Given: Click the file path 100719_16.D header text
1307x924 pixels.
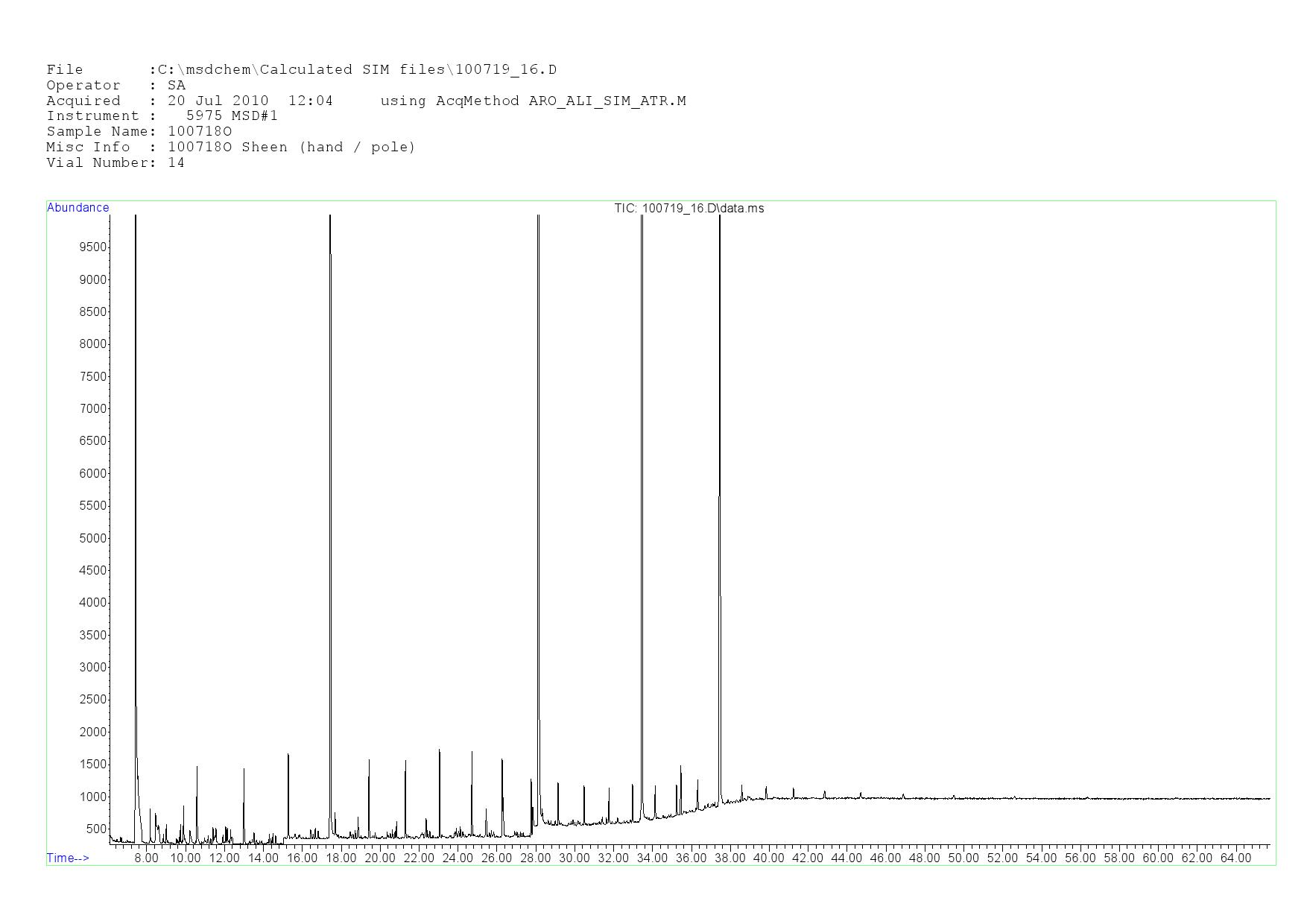Looking at the screenshot, I should click(505, 70).
